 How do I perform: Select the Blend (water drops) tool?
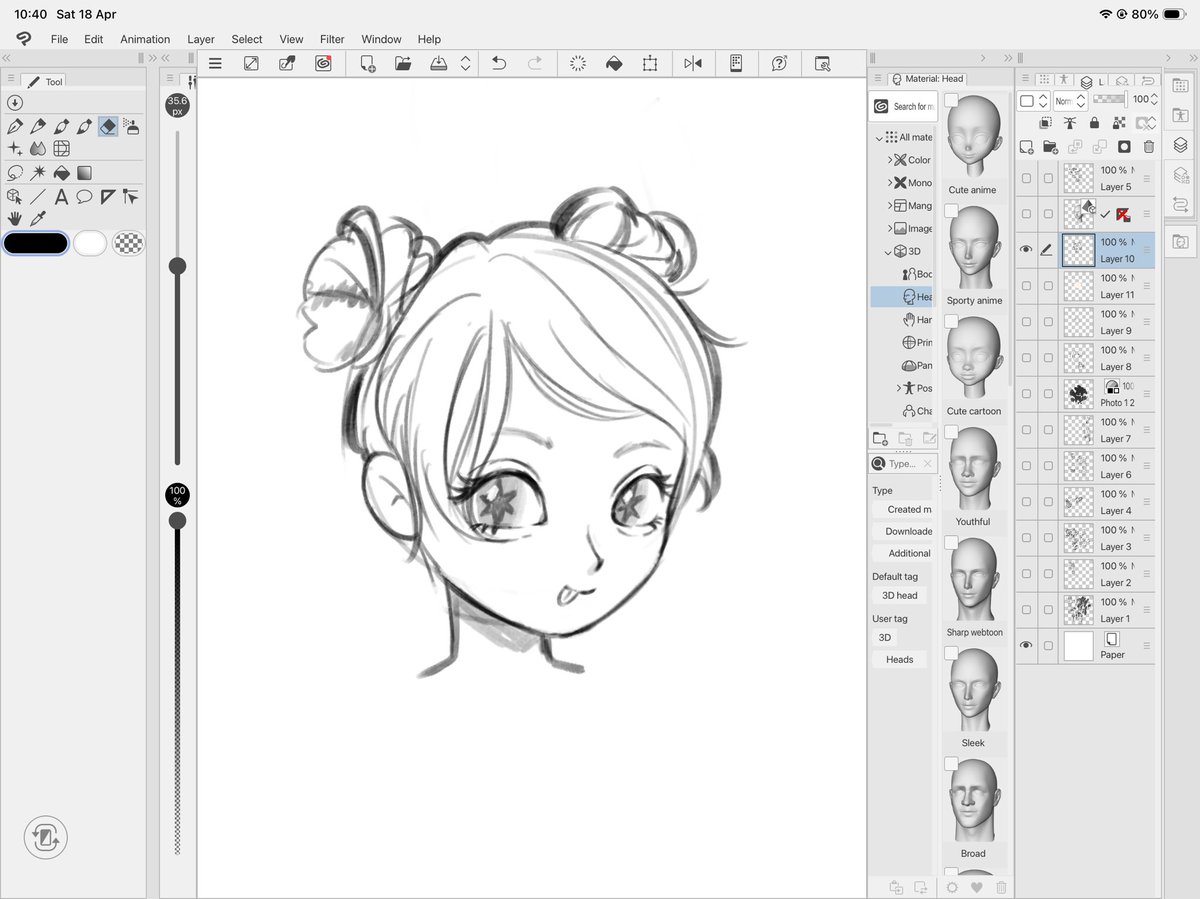(x=38, y=148)
